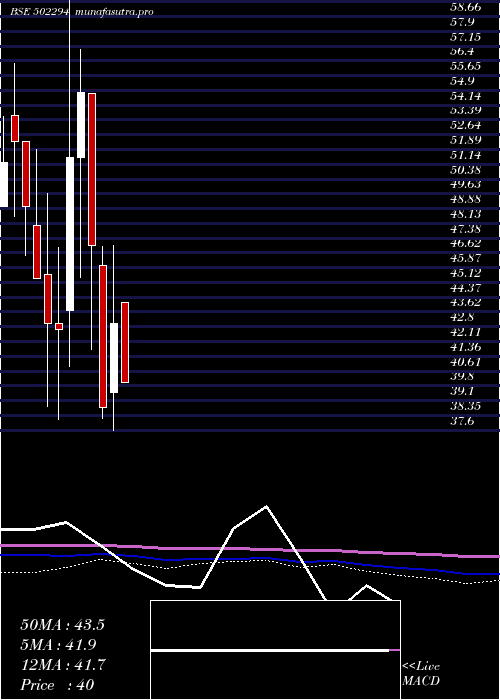Viewport: 500px width, 700px height.
Task: Pick the 39.8 axis value
Action: [x=462, y=376]
